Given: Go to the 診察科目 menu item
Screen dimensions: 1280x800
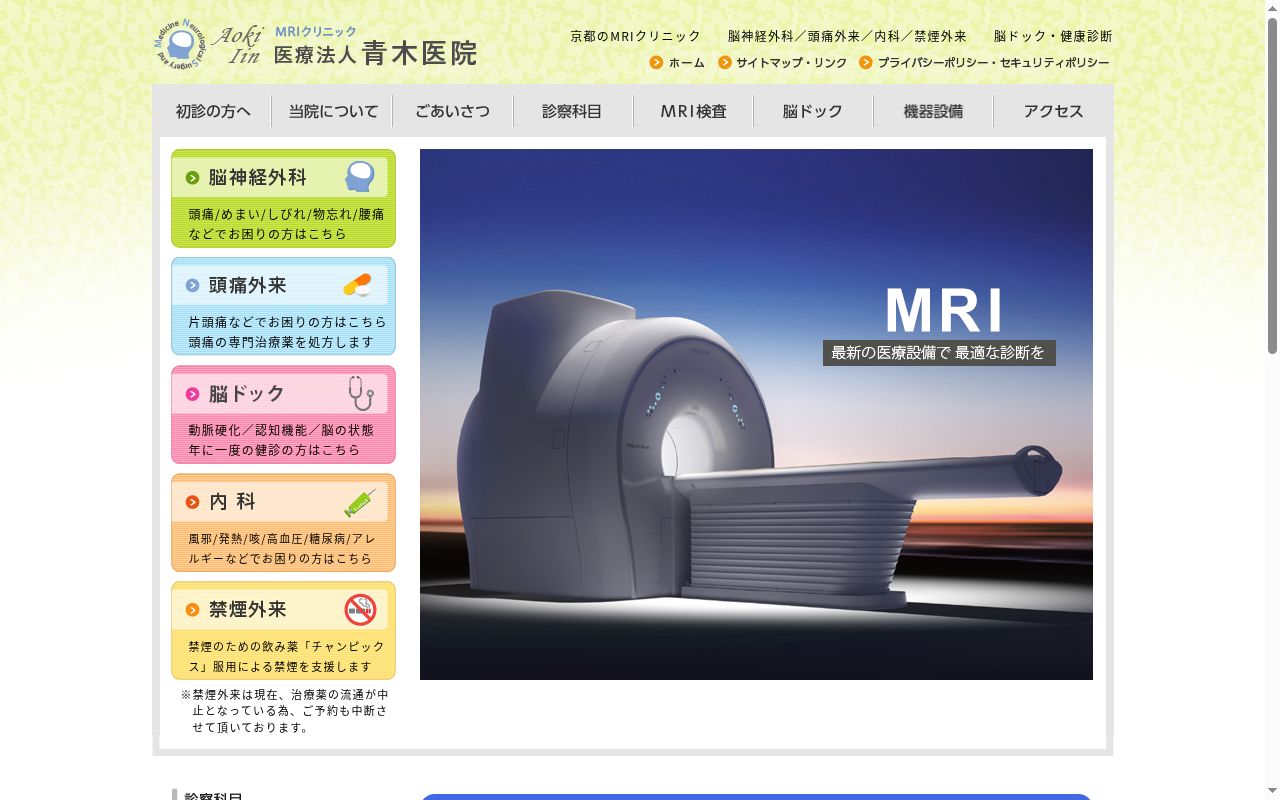Looking at the screenshot, I should click(573, 111).
